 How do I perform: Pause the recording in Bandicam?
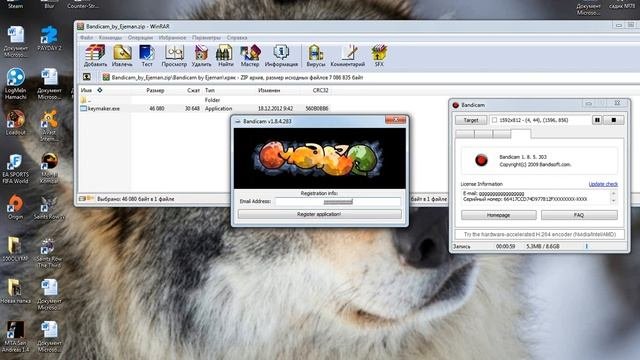(x=597, y=120)
